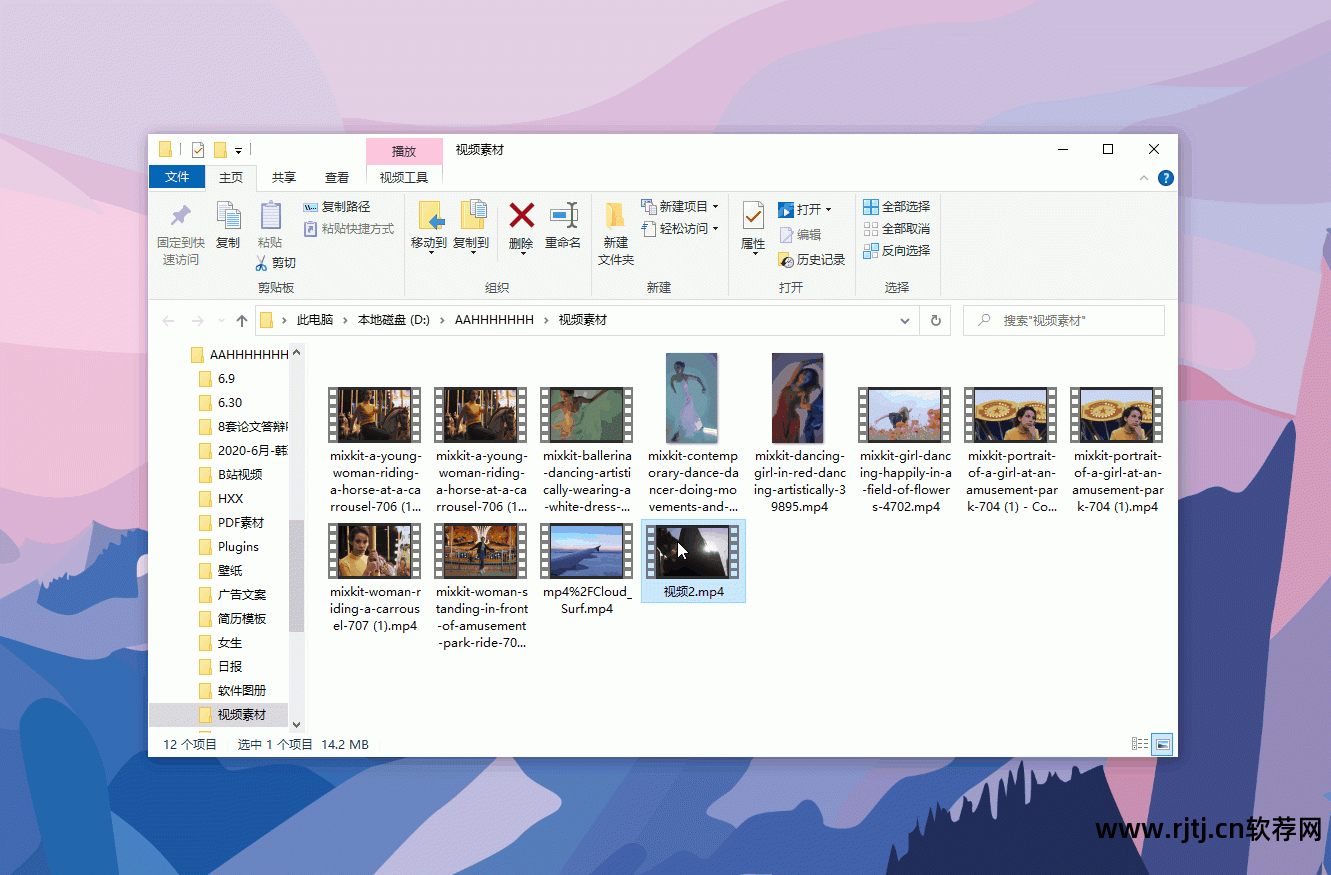Open New item (新建项目) dropdown

point(680,207)
